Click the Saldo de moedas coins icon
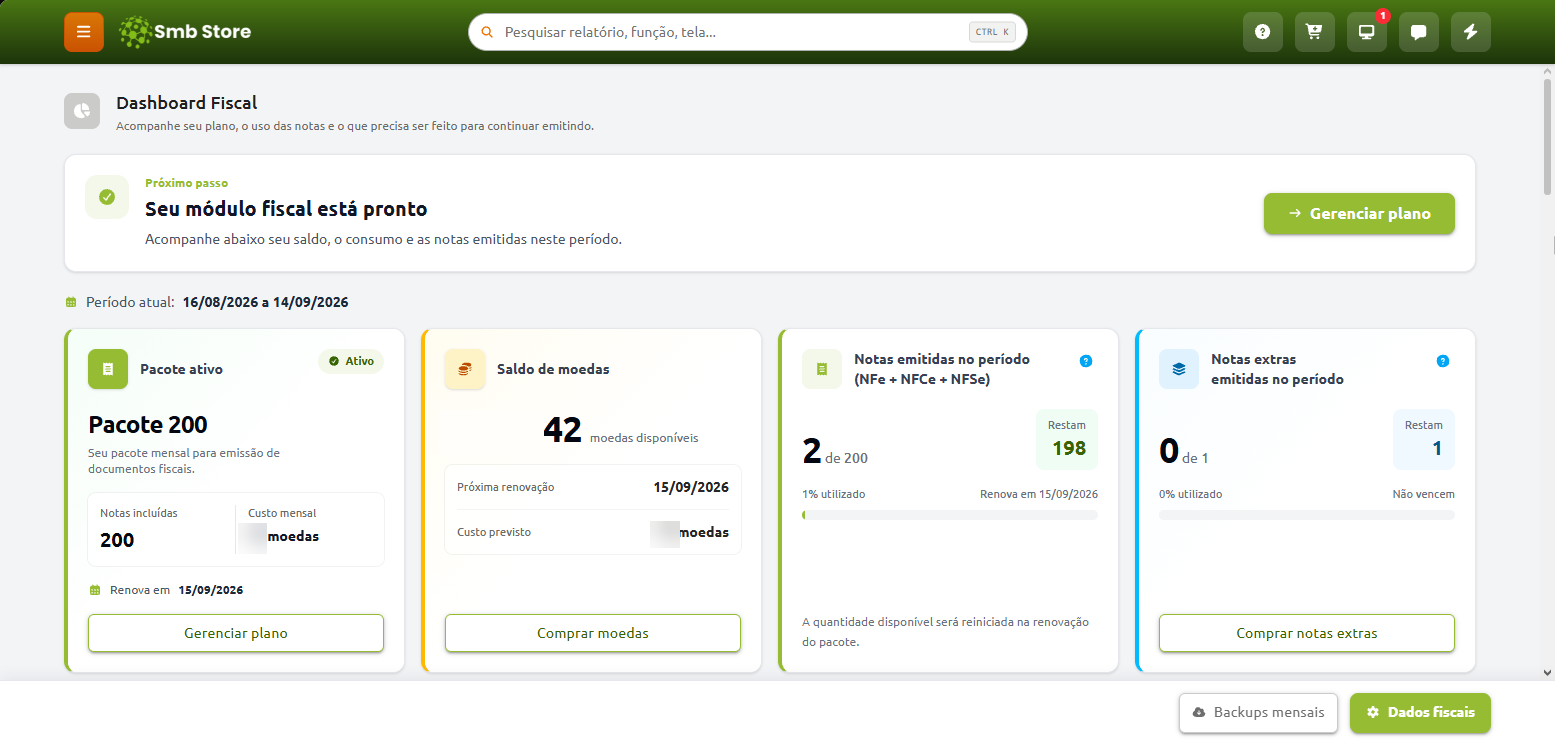The width and height of the screenshot is (1555, 745). click(x=465, y=369)
